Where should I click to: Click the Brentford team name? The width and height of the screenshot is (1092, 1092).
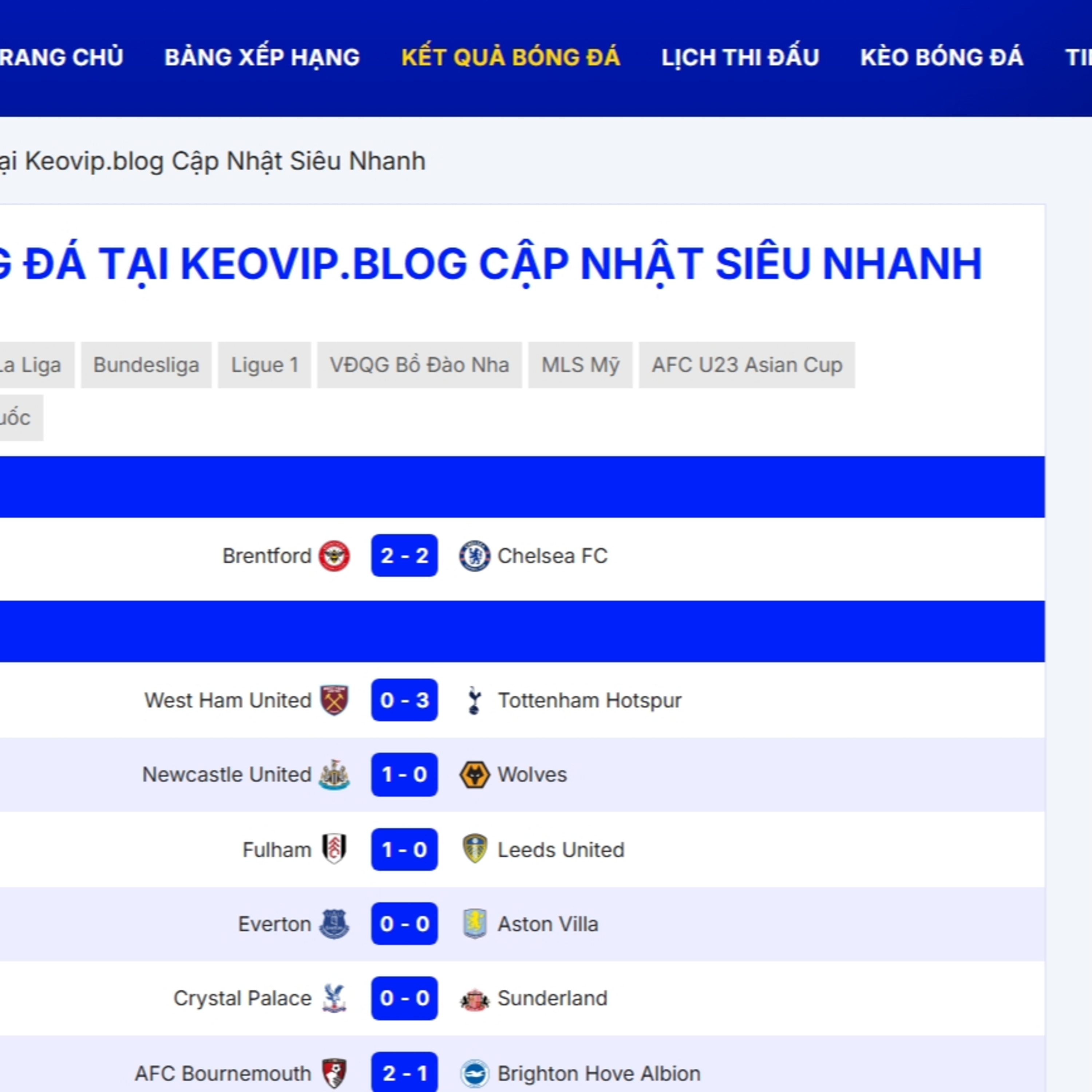pyautogui.click(x=267, y=555)
